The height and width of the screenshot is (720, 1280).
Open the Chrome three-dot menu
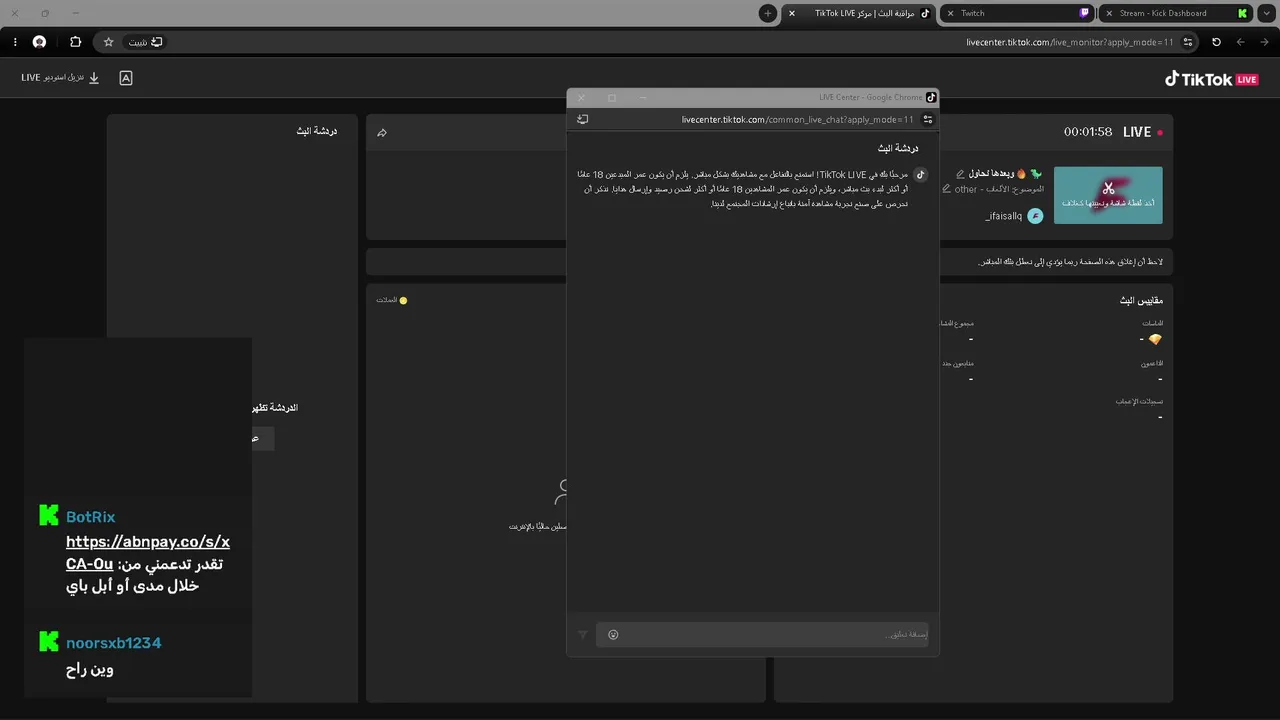point(15,42)
